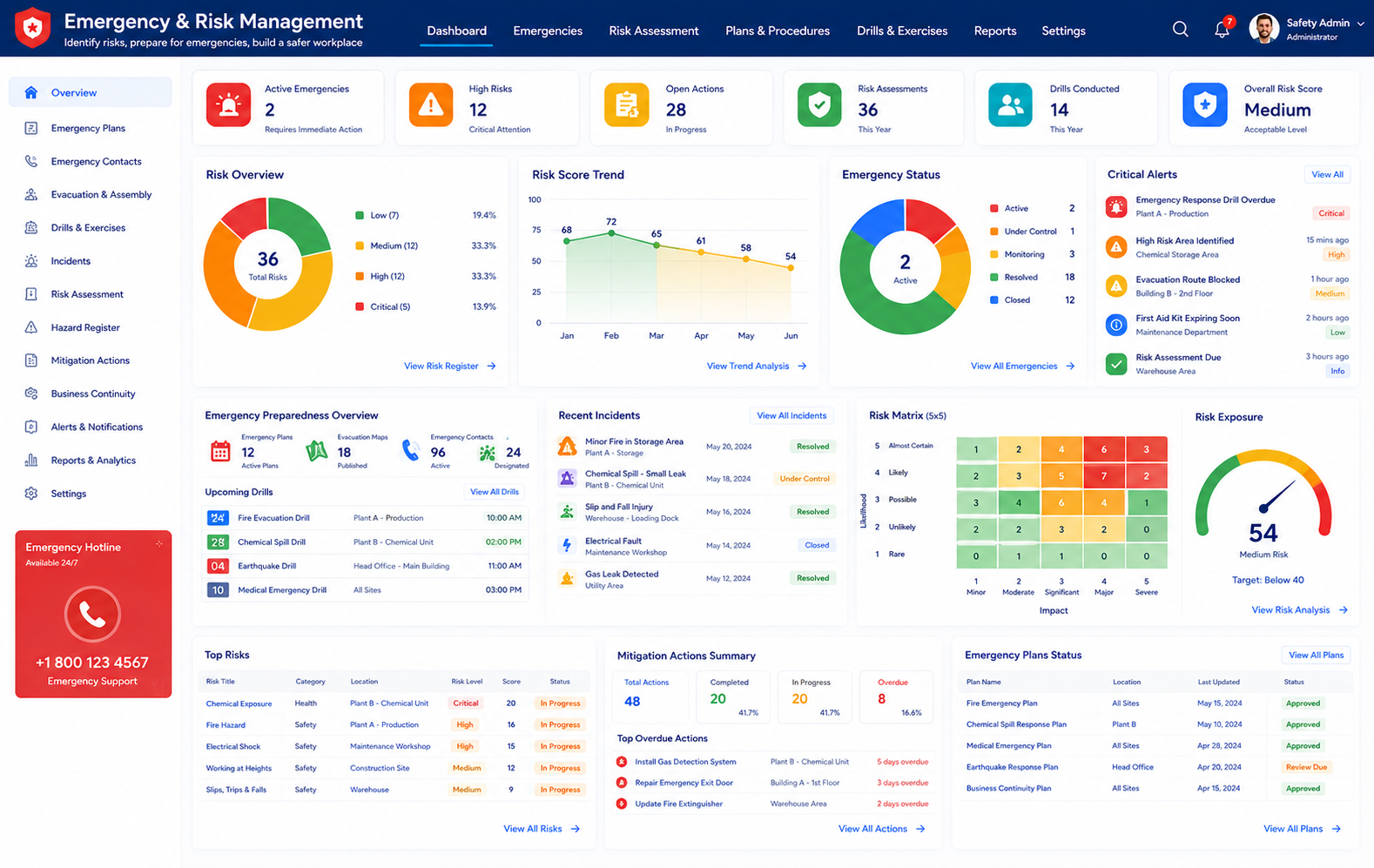Screen dimensions: 1374x868
Task: Click the Overdue count 8 card
Action: (x=896, y=696)
